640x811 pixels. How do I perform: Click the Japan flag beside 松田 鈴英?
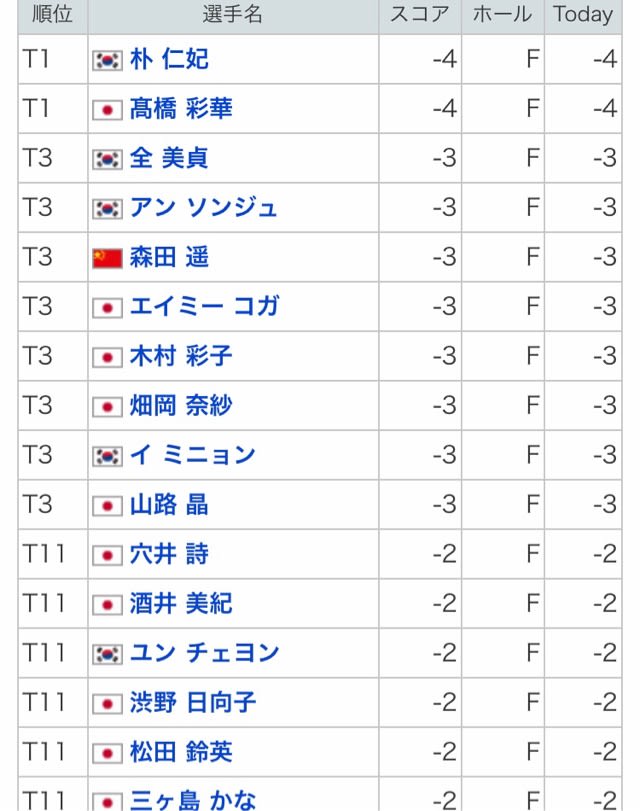[108, 753]
